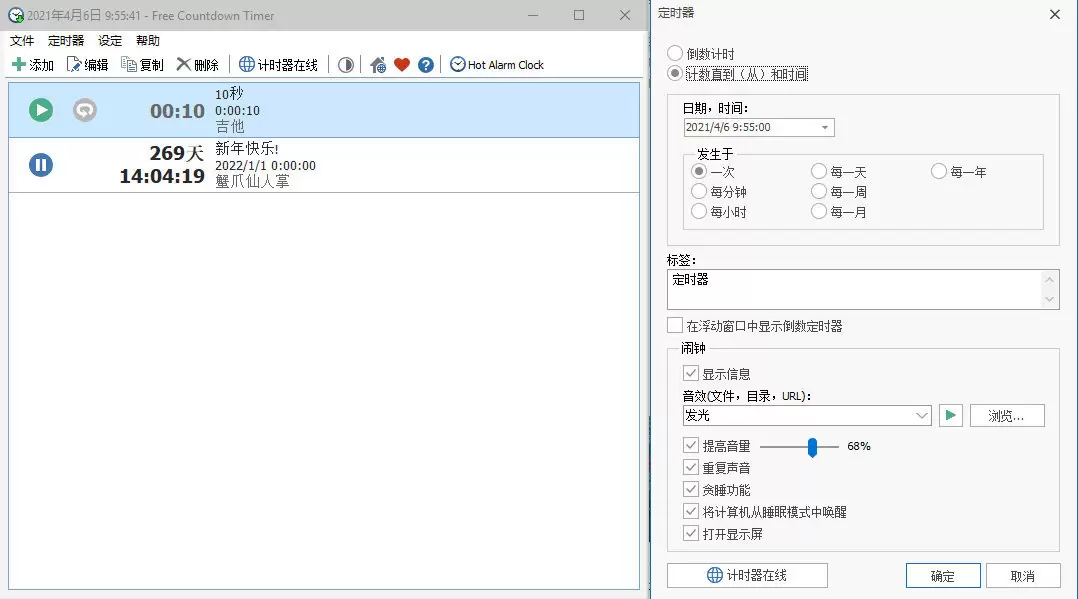
Task: Open Timers Online globe in main toolbar
Action: [247, 65]
